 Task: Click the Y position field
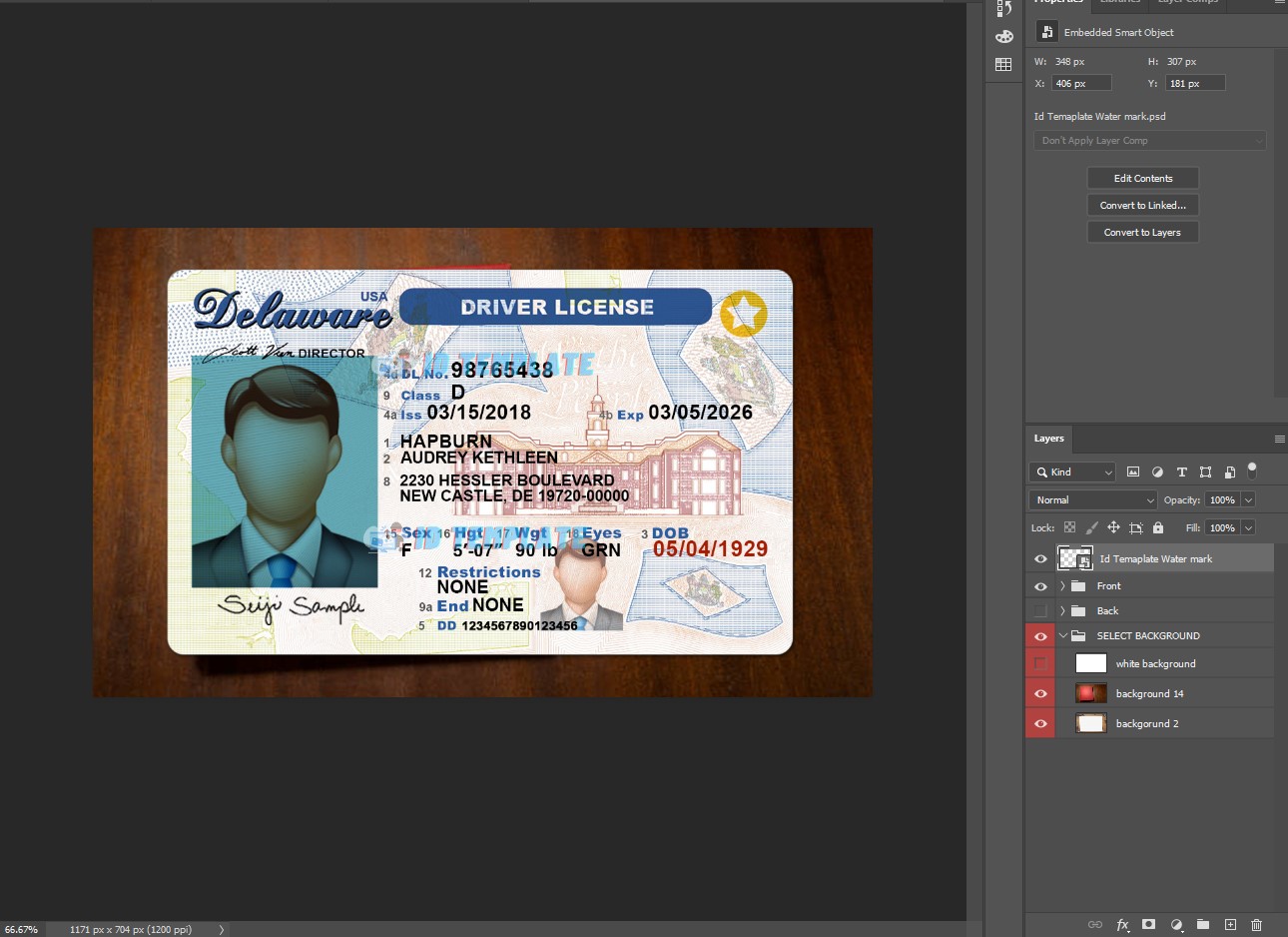pos(1195,83)
